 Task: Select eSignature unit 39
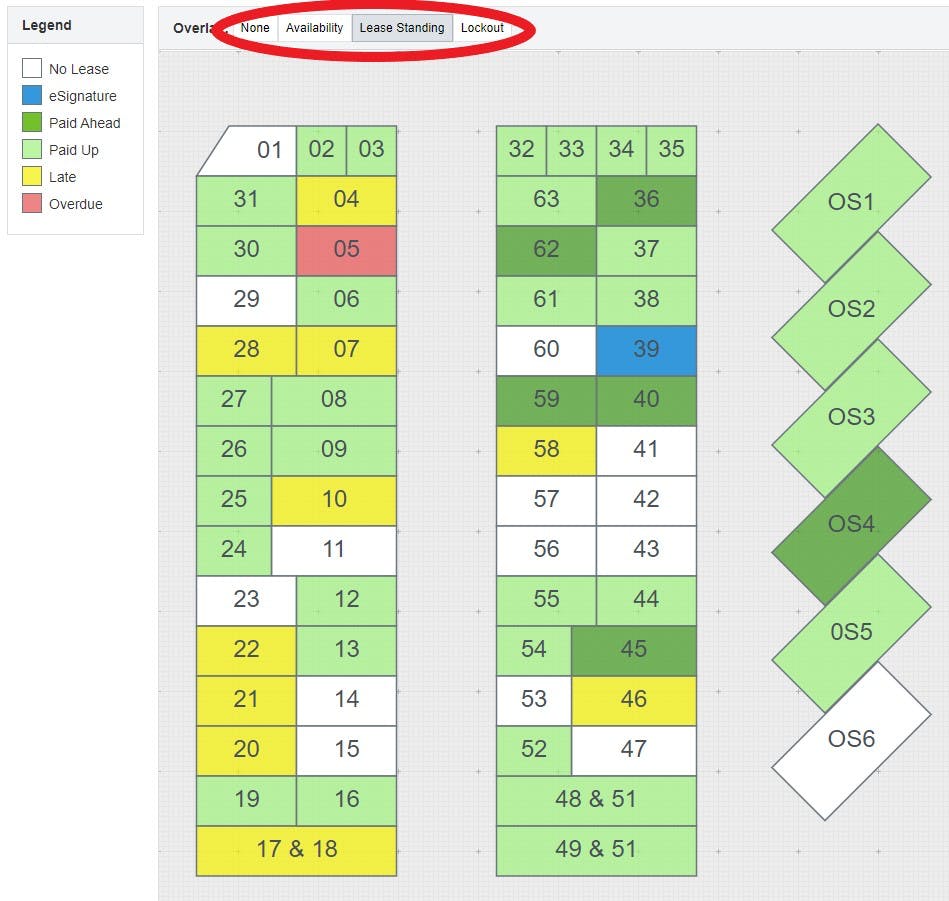[646, 350]
